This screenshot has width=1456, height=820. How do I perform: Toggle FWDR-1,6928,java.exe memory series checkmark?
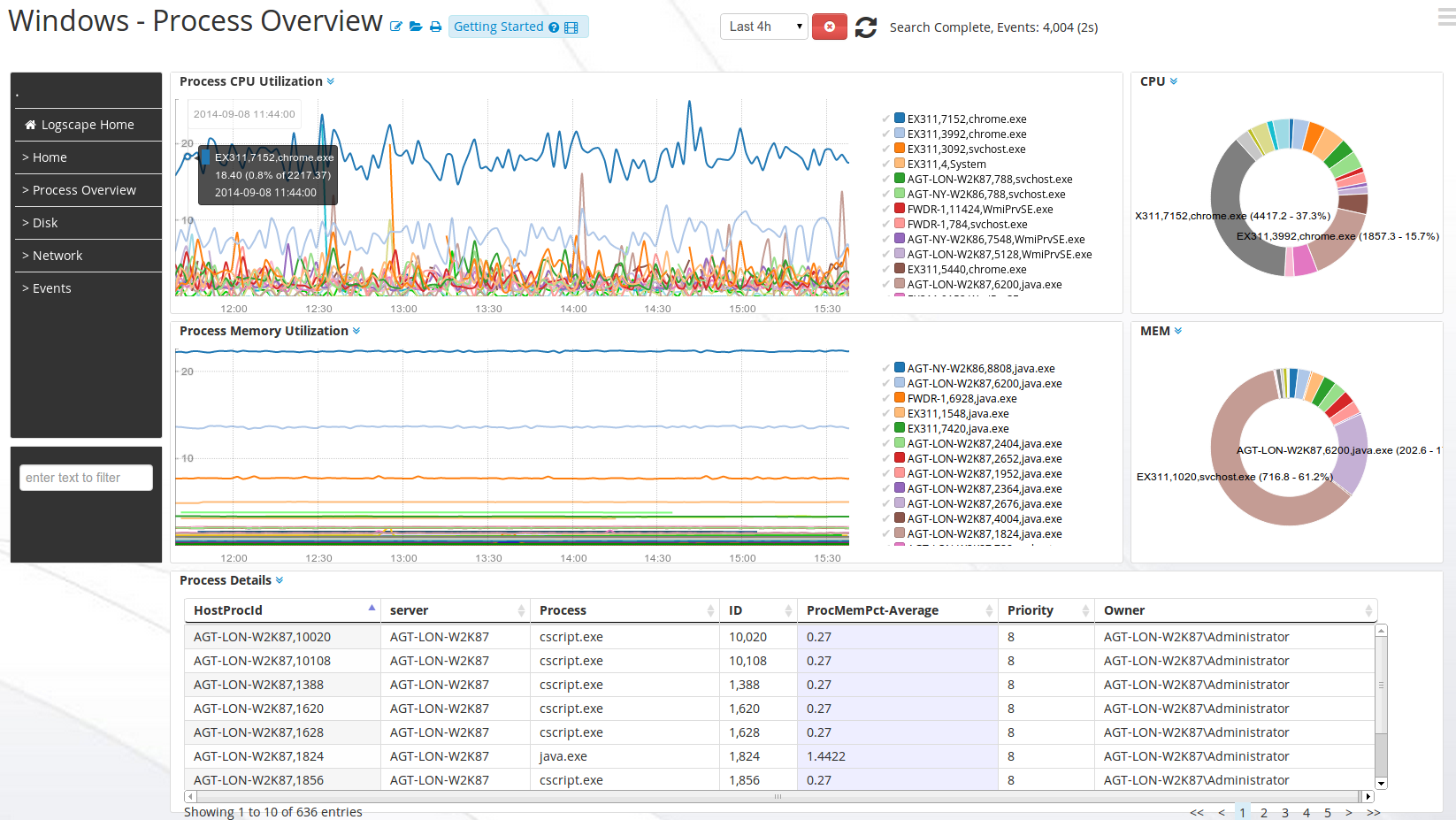[885, 398]
